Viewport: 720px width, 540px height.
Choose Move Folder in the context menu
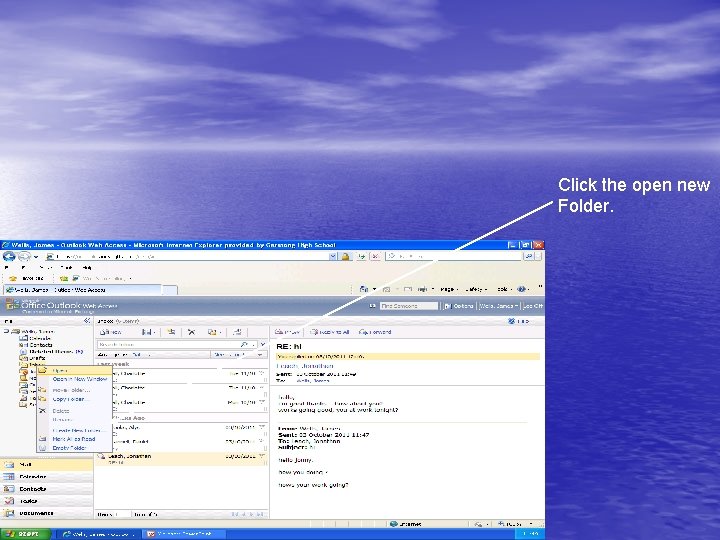74,390
